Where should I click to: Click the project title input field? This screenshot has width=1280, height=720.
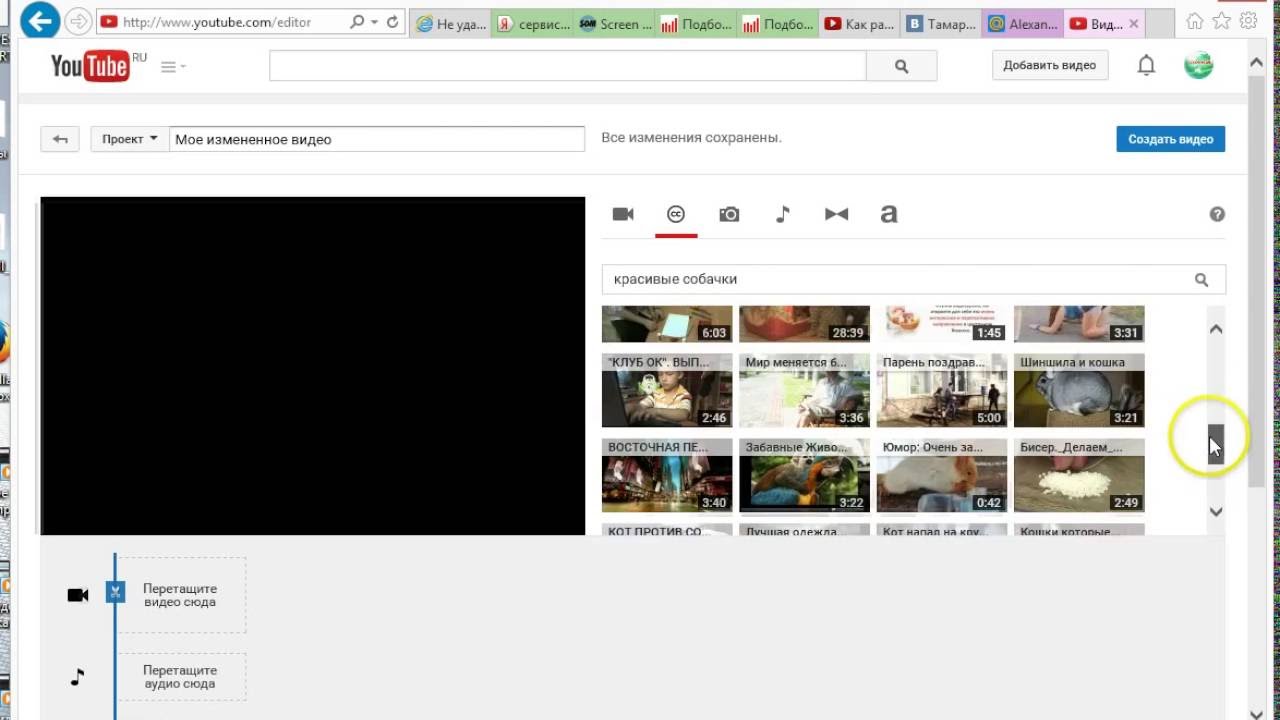click(377, 139)
